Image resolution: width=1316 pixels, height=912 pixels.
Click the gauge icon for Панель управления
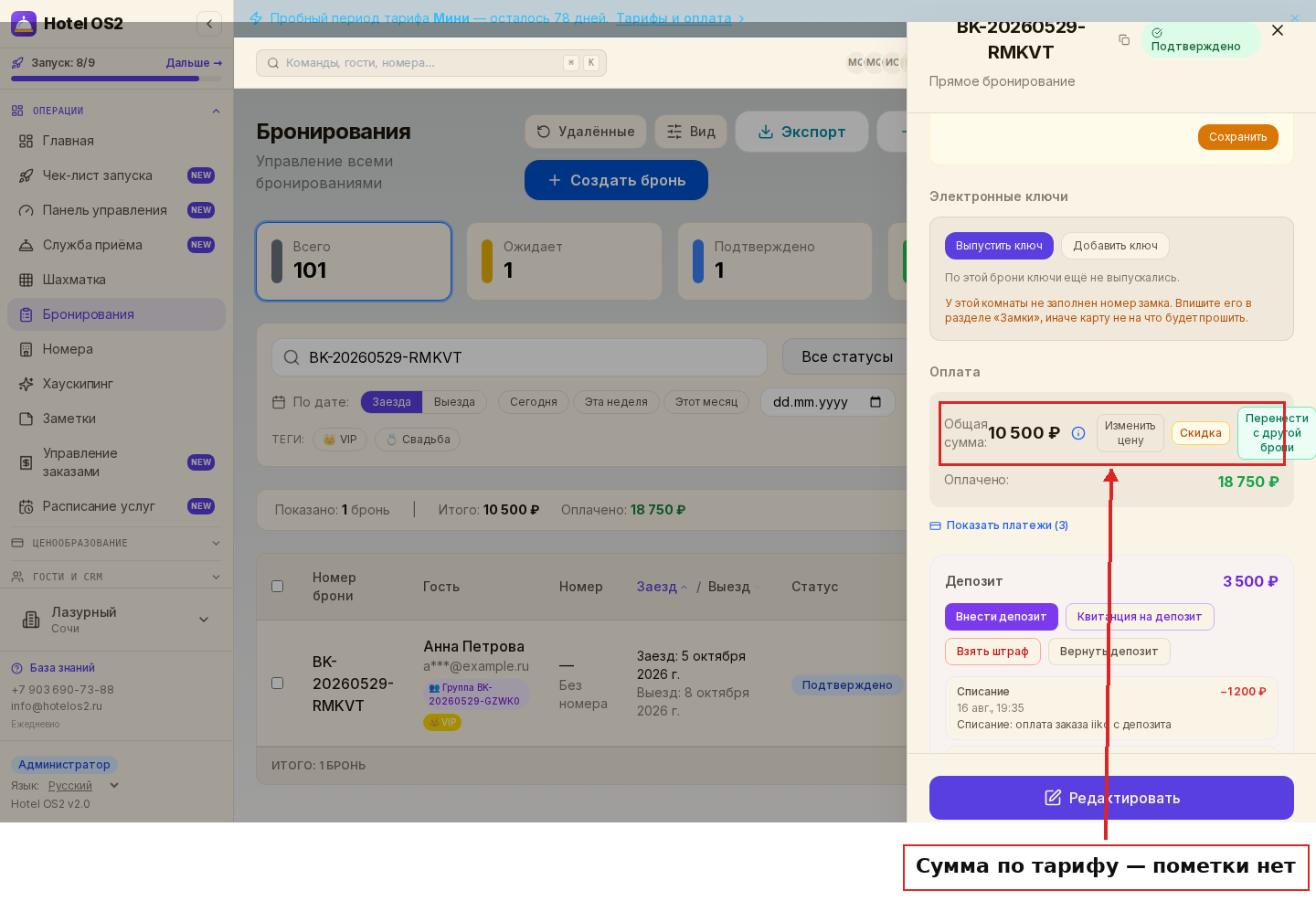point(27,210)
